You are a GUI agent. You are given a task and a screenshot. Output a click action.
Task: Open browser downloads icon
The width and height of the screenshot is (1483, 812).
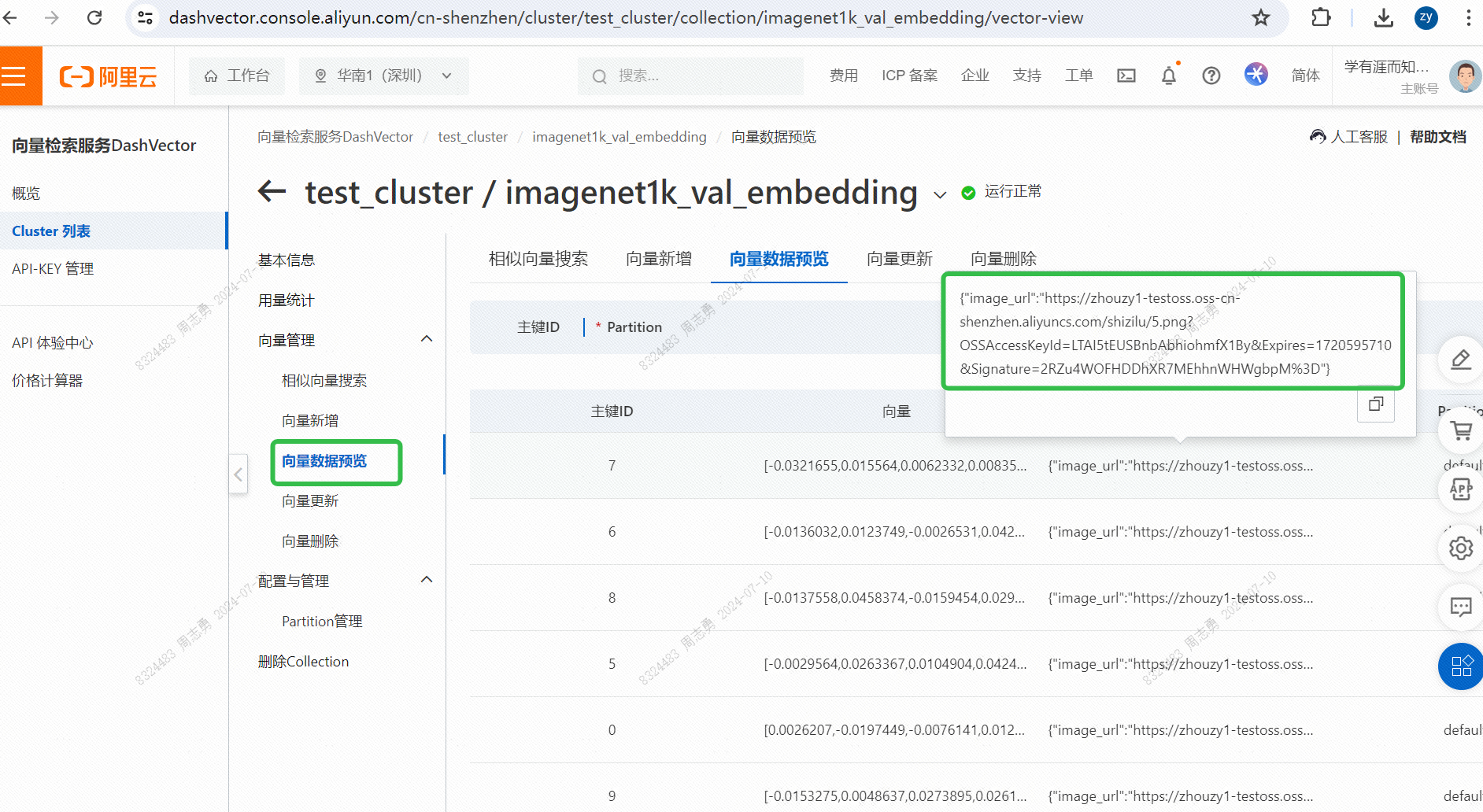1383,17
